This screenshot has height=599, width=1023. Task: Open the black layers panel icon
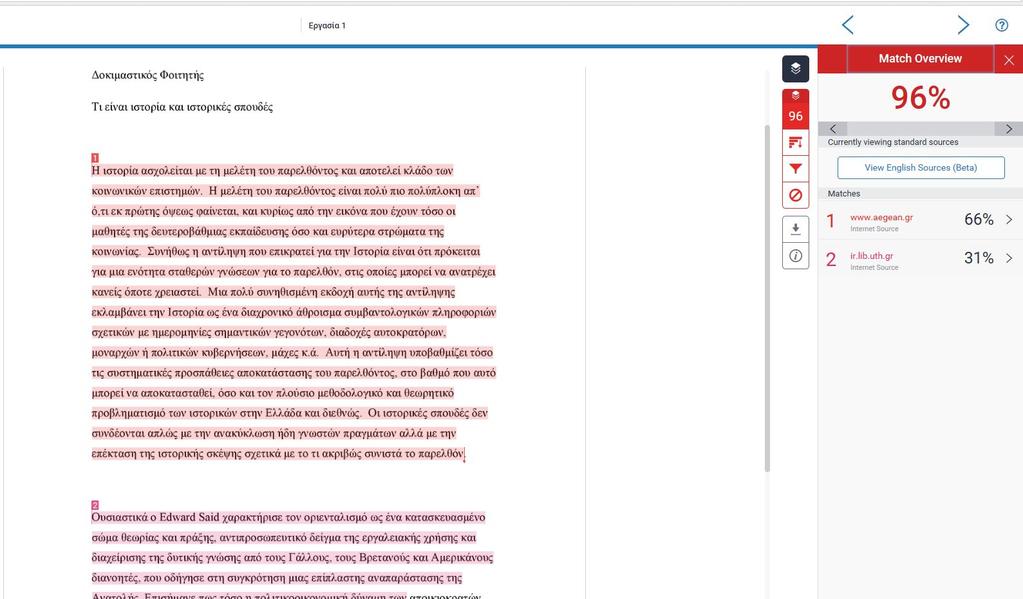795,69
